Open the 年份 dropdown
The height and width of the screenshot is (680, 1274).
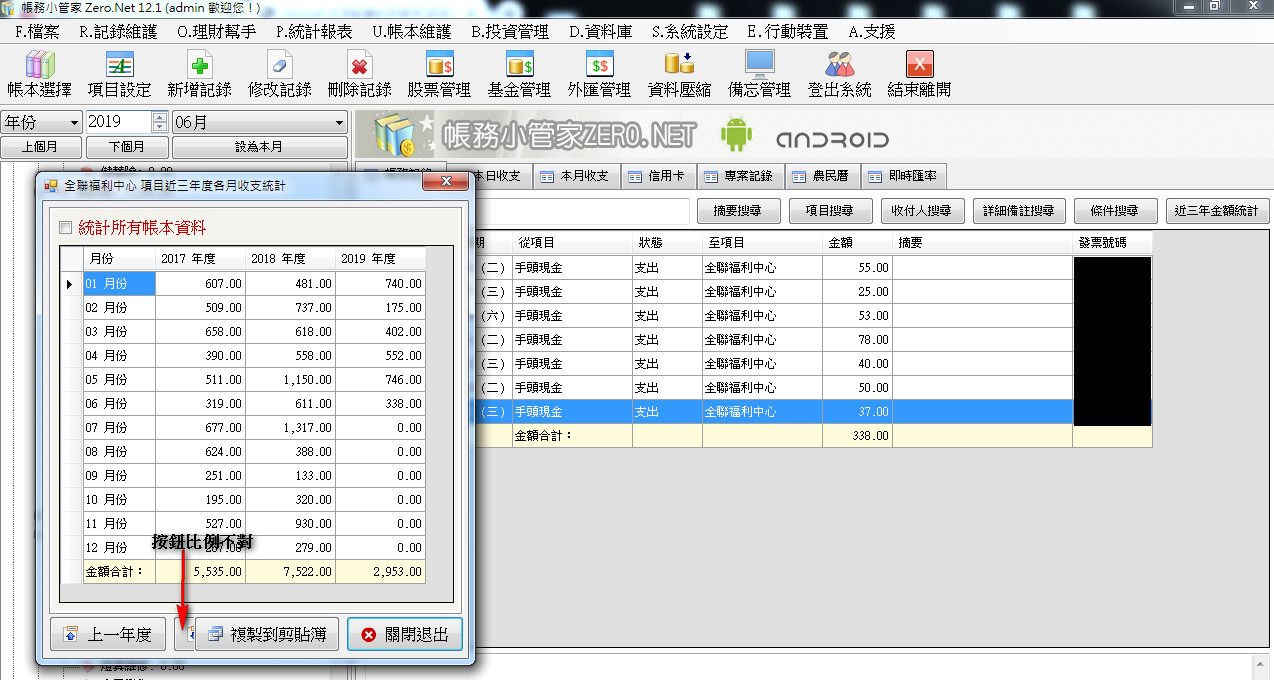41,122
